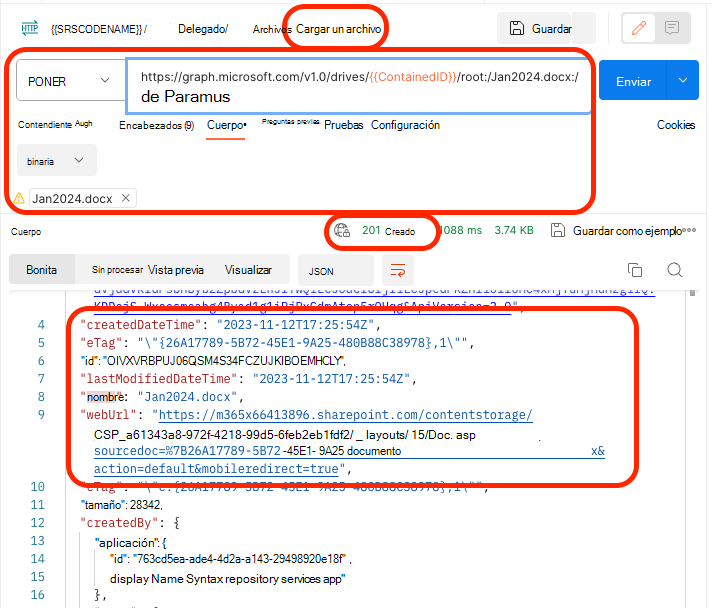Open the three-dot more options
This screenshot has width=712, height=608.
[x=689, y=230]
